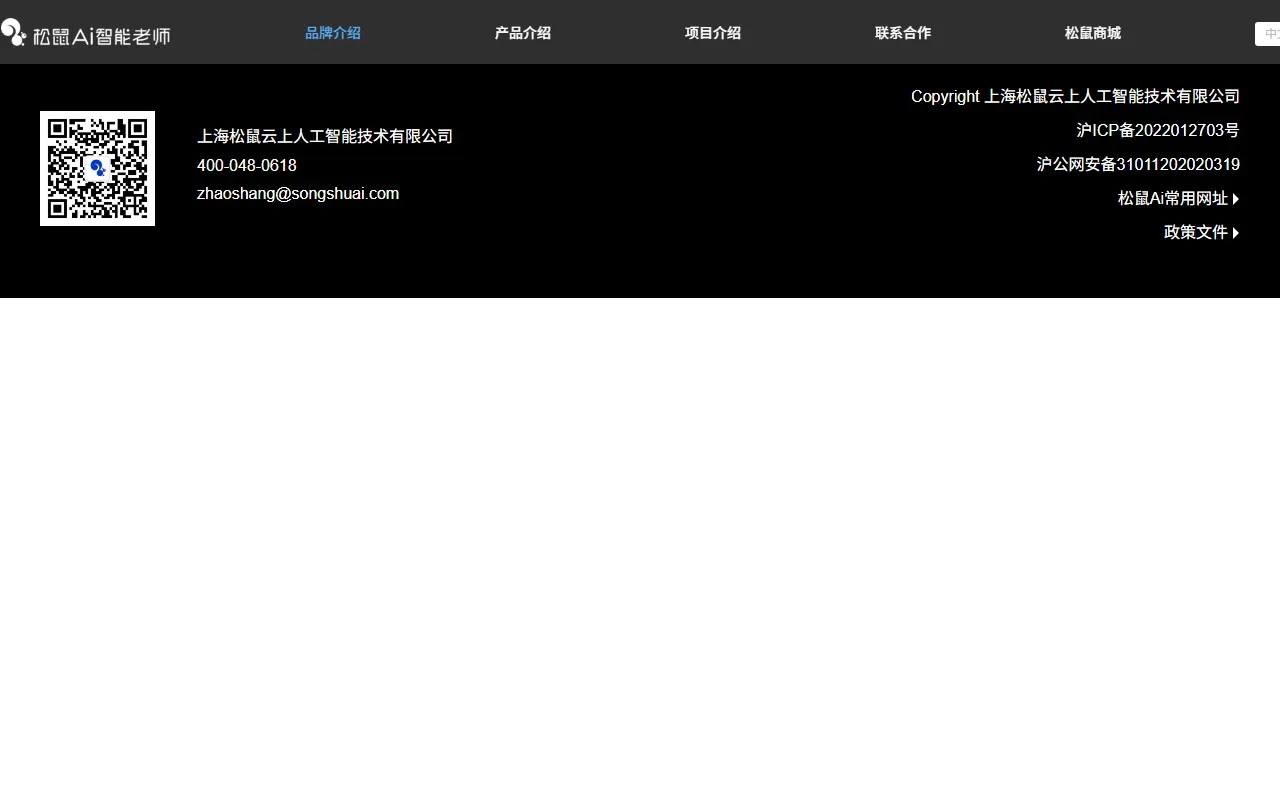
Task: Expand the arrow beside 松鼠Ai常用网址
Action: point(1236,199)
